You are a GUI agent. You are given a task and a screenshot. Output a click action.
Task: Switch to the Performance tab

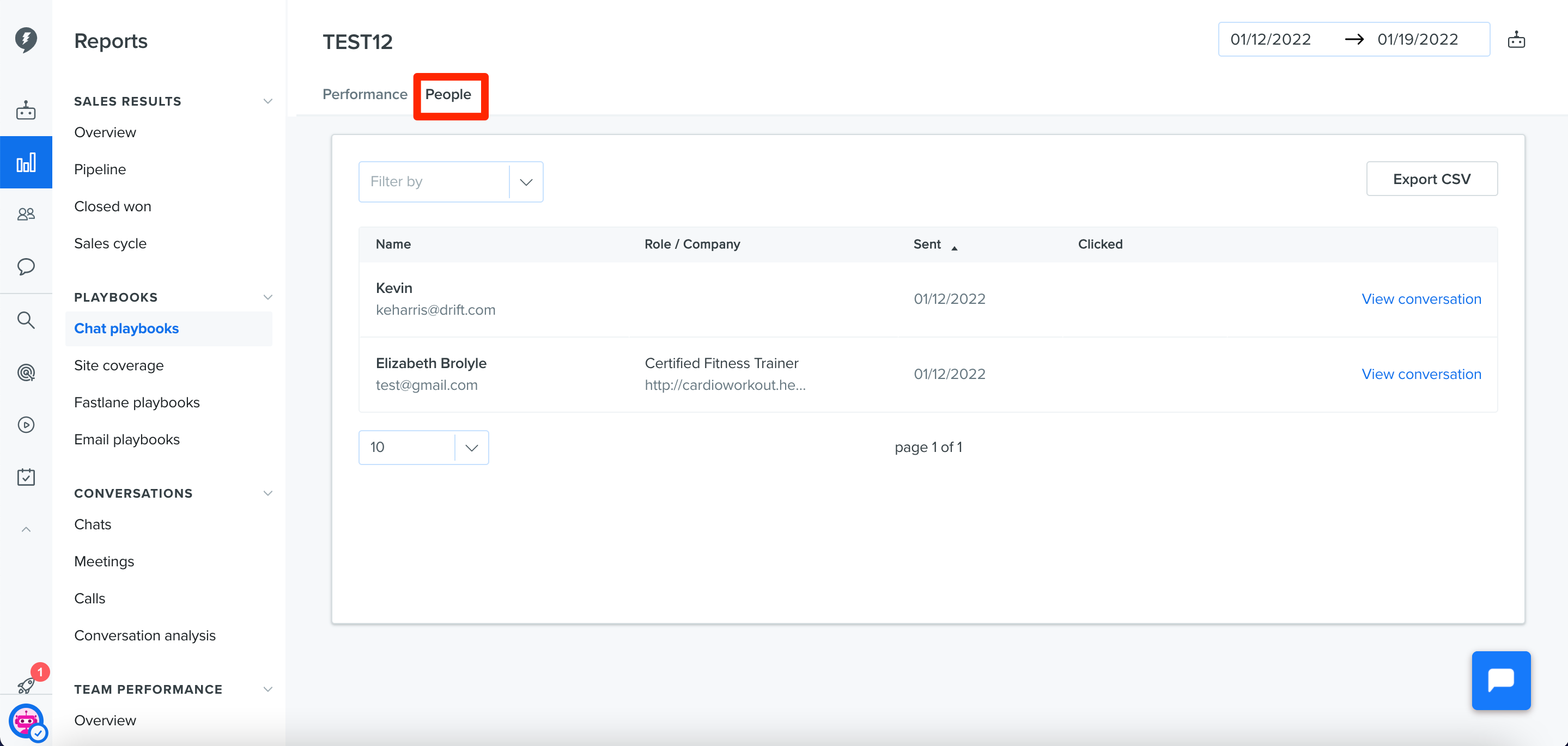pyautogui.click(x=364, y=94)
